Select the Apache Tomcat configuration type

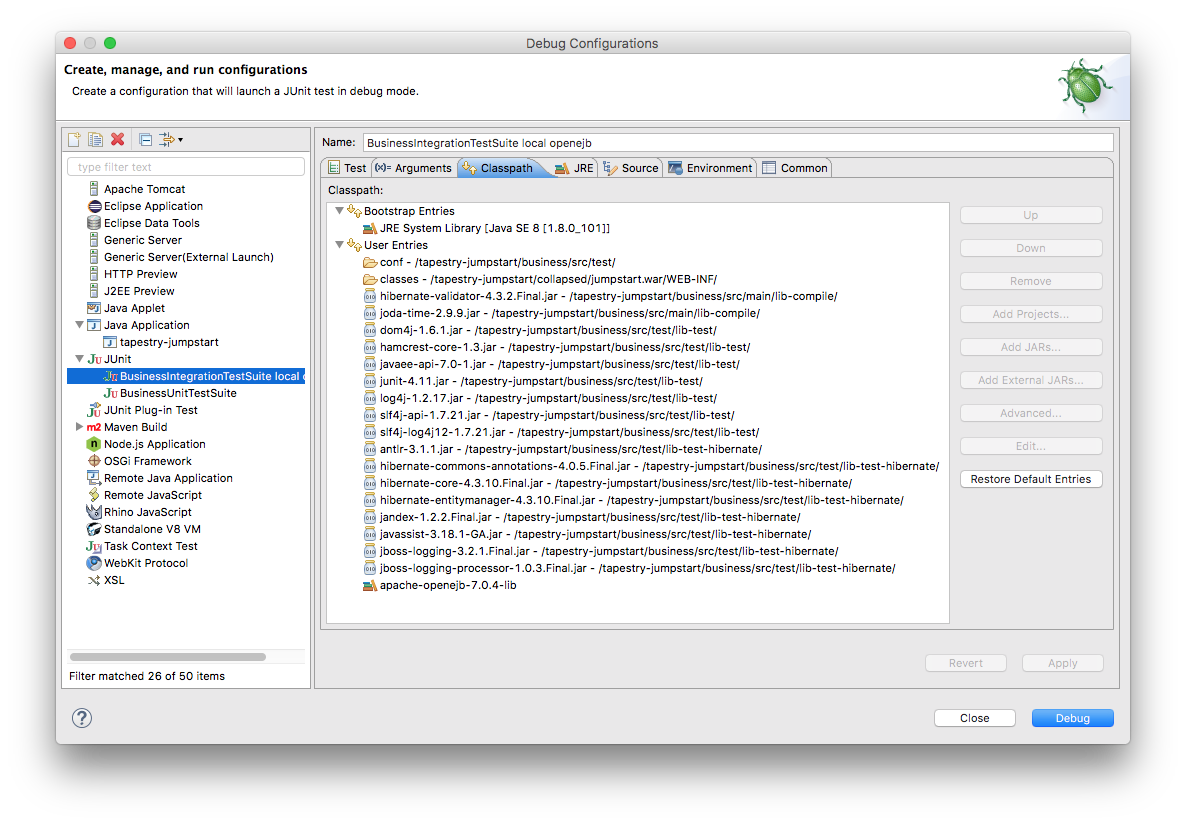(144, 189)
